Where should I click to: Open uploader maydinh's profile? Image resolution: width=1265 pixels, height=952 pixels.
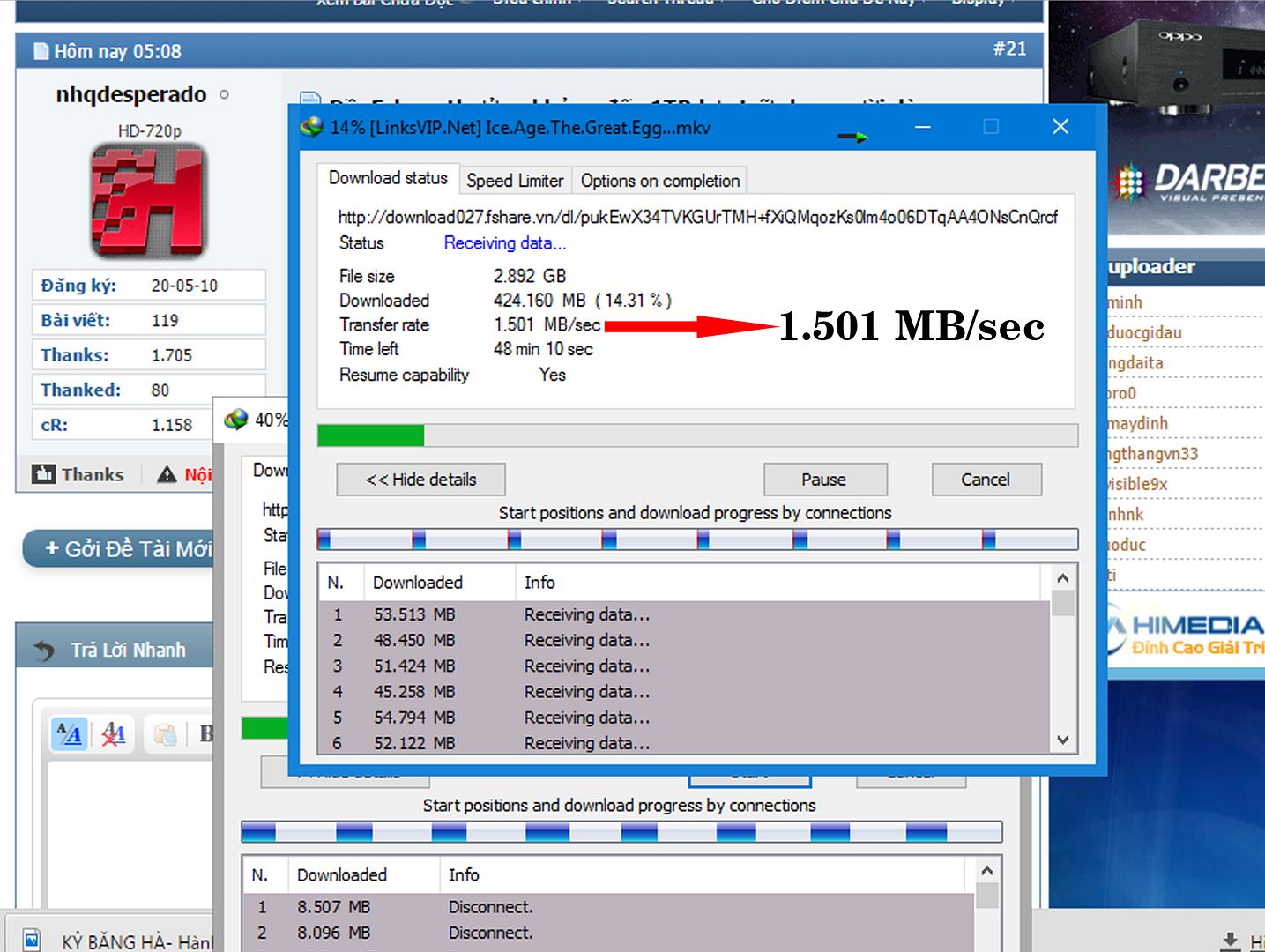click(1137, 423)
